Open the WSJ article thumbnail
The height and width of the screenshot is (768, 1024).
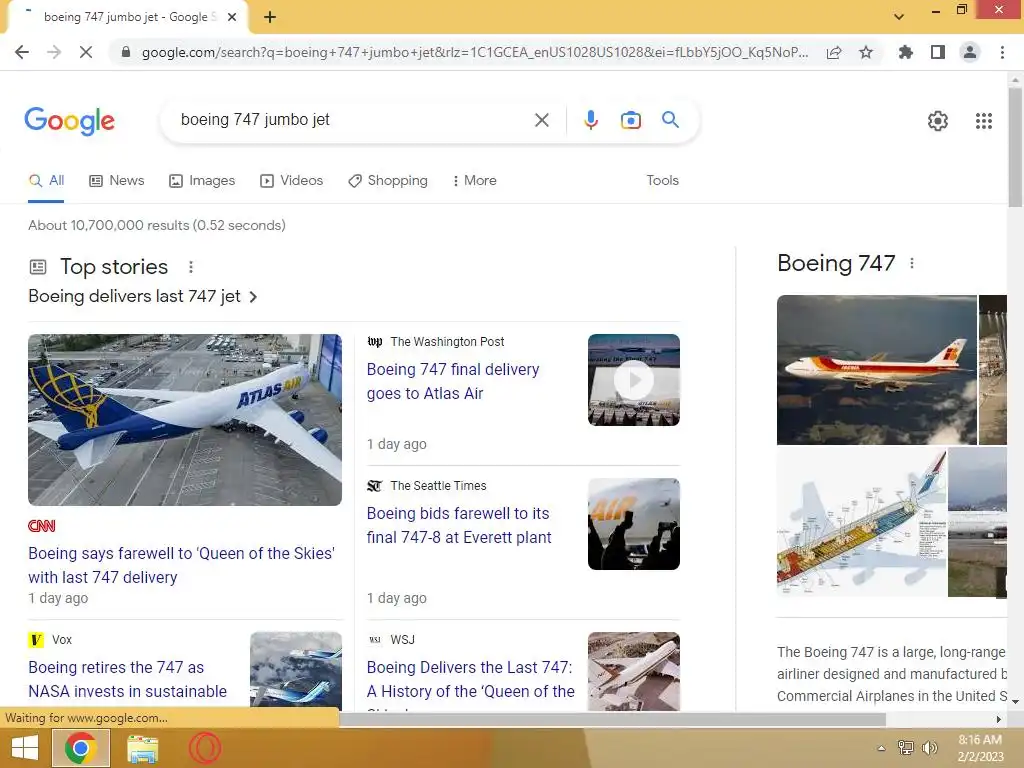(633, 671)
